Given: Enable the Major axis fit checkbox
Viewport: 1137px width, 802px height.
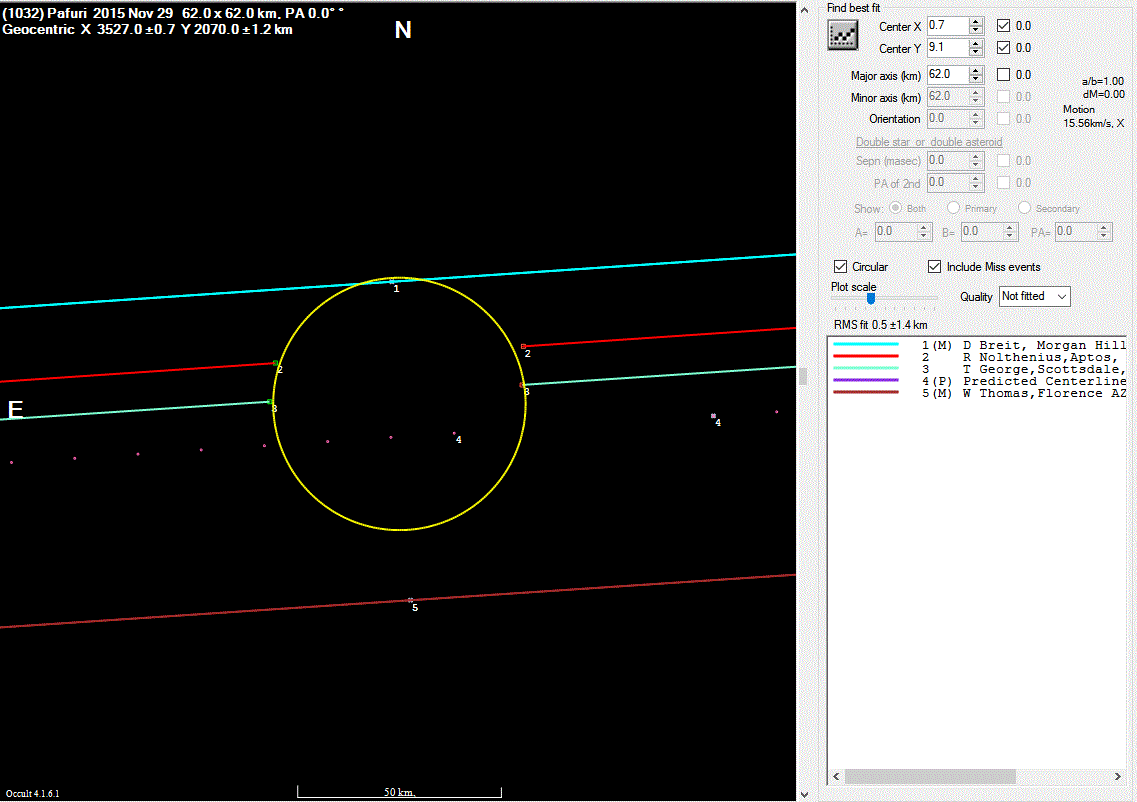Looking at the screenshot, I should point(1004,75).
